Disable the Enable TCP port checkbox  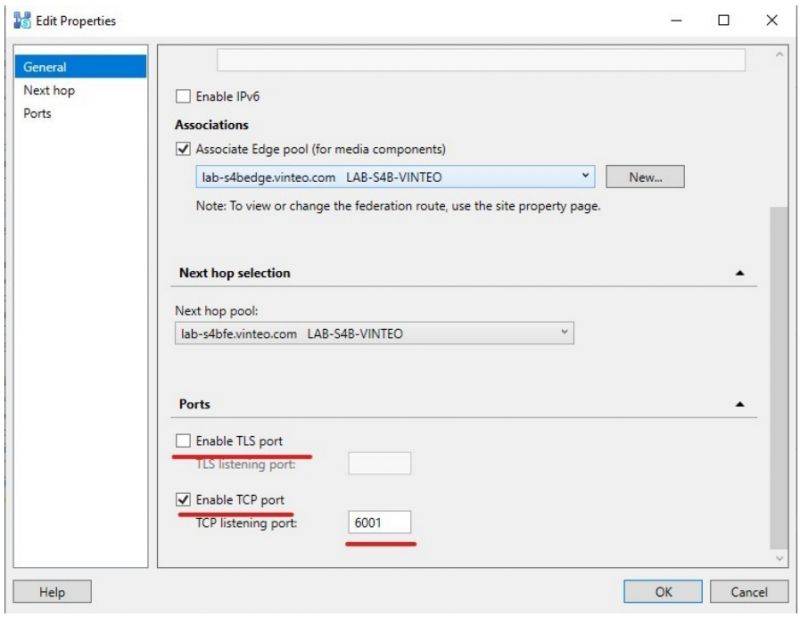pos(183,499)
